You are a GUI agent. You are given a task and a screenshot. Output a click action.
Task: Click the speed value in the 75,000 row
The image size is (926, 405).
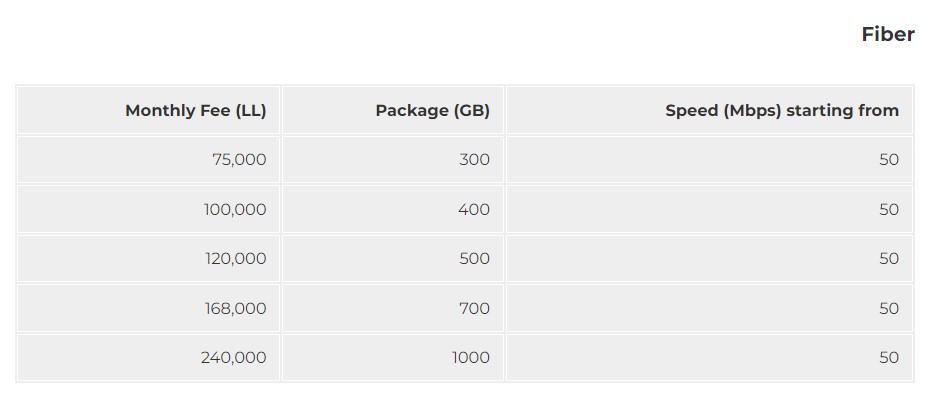coord(889,160)
